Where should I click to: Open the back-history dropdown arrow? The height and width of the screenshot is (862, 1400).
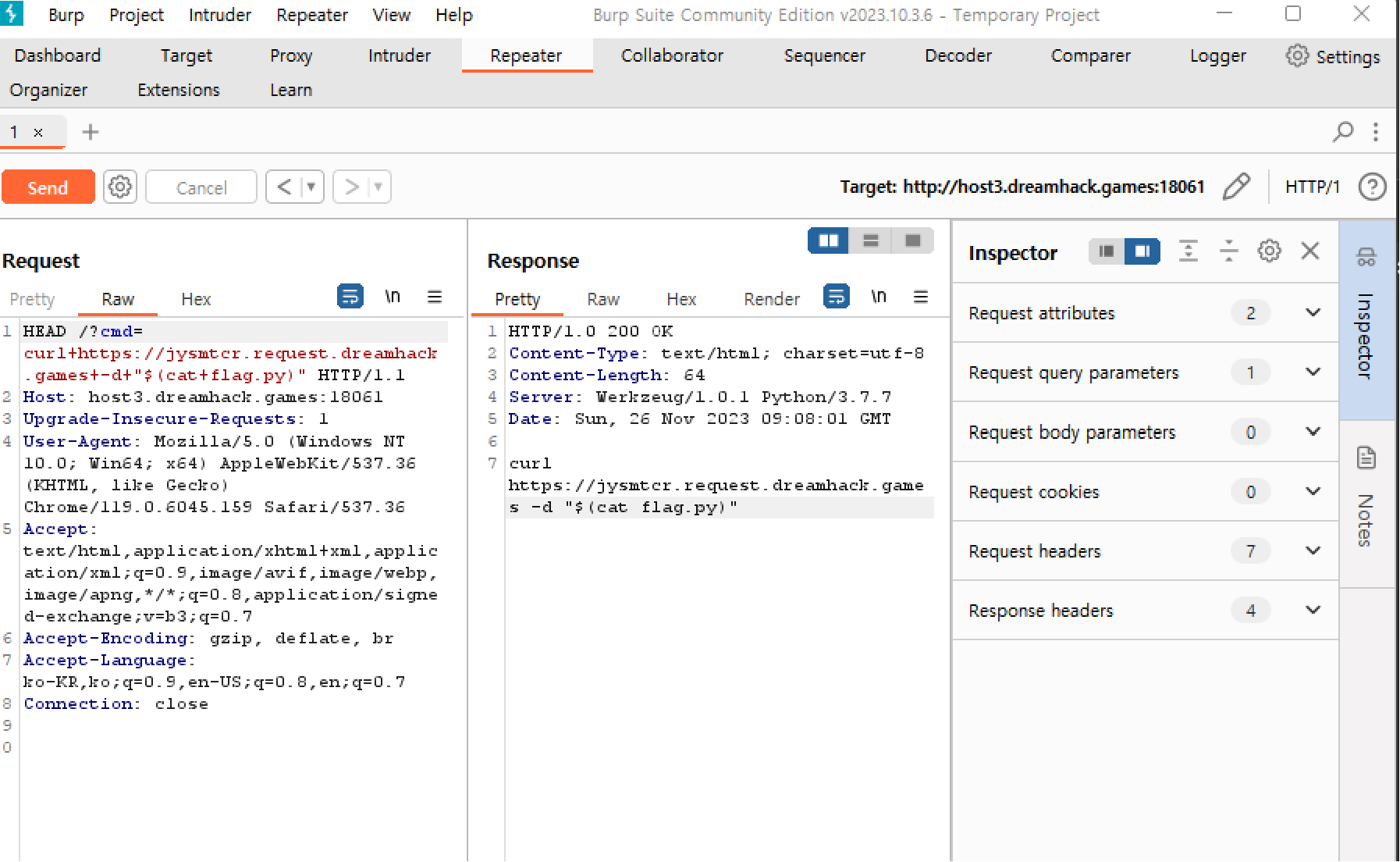(x=311, y=187)
